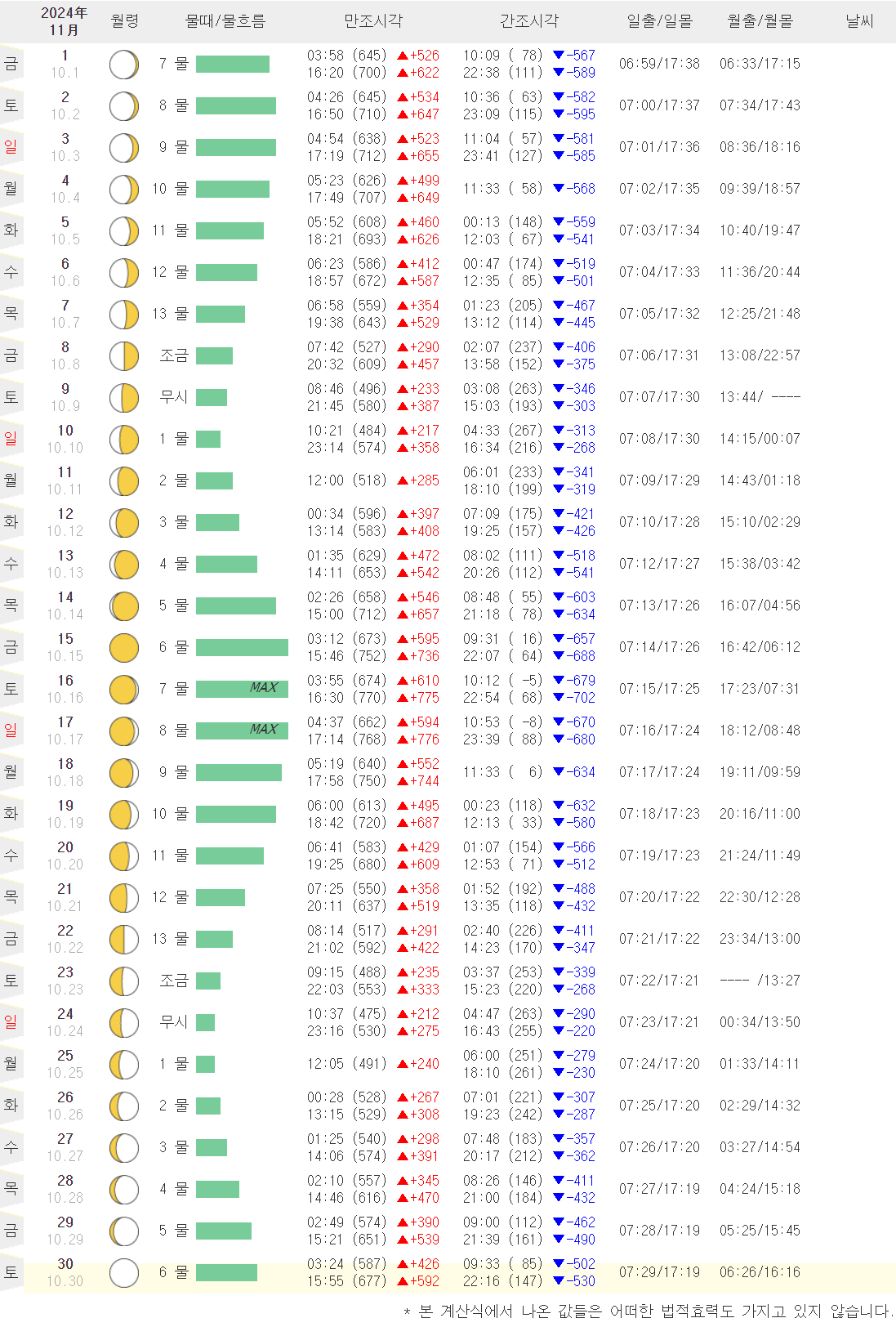Click the moonrise/moonset value 00:34/13:50
The height and width of the screenshot is (1327, 896).
(760, 1022)
